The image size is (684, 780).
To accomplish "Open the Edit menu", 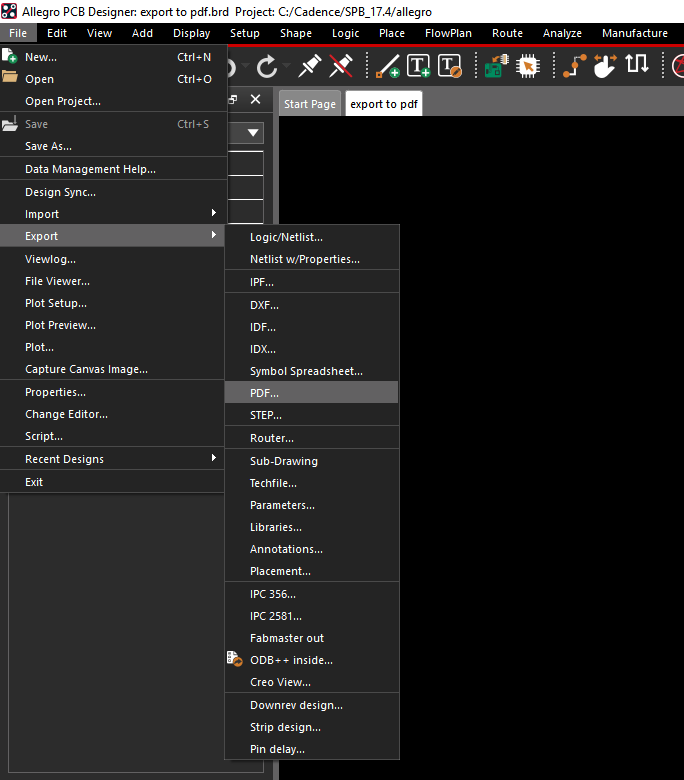I will 57,33.
